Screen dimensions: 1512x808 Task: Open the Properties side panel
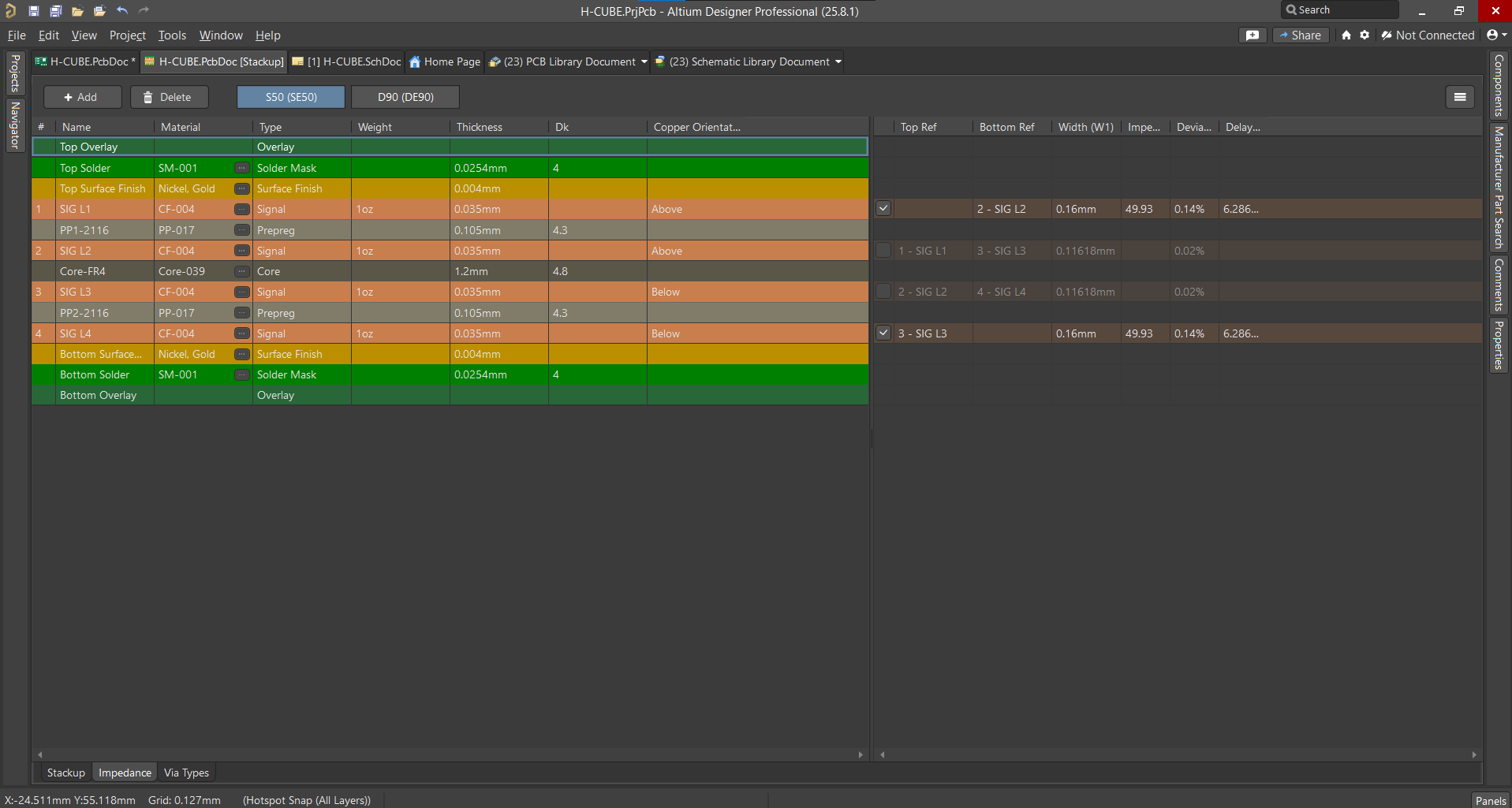point(1498,344)
